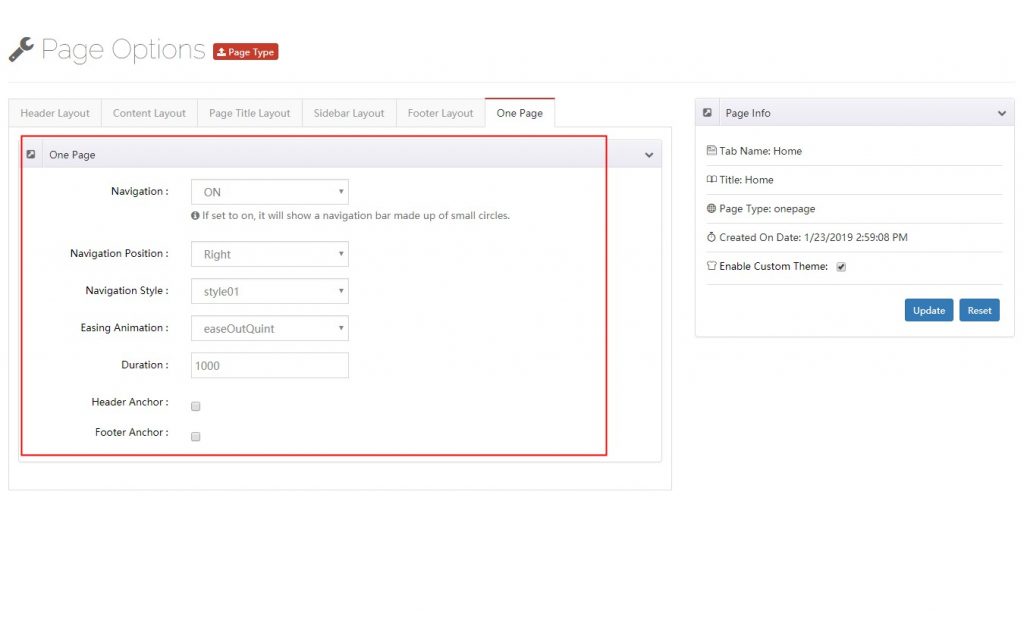Click the globe icon beside Page Type: onepage

(x=711, y=208)
